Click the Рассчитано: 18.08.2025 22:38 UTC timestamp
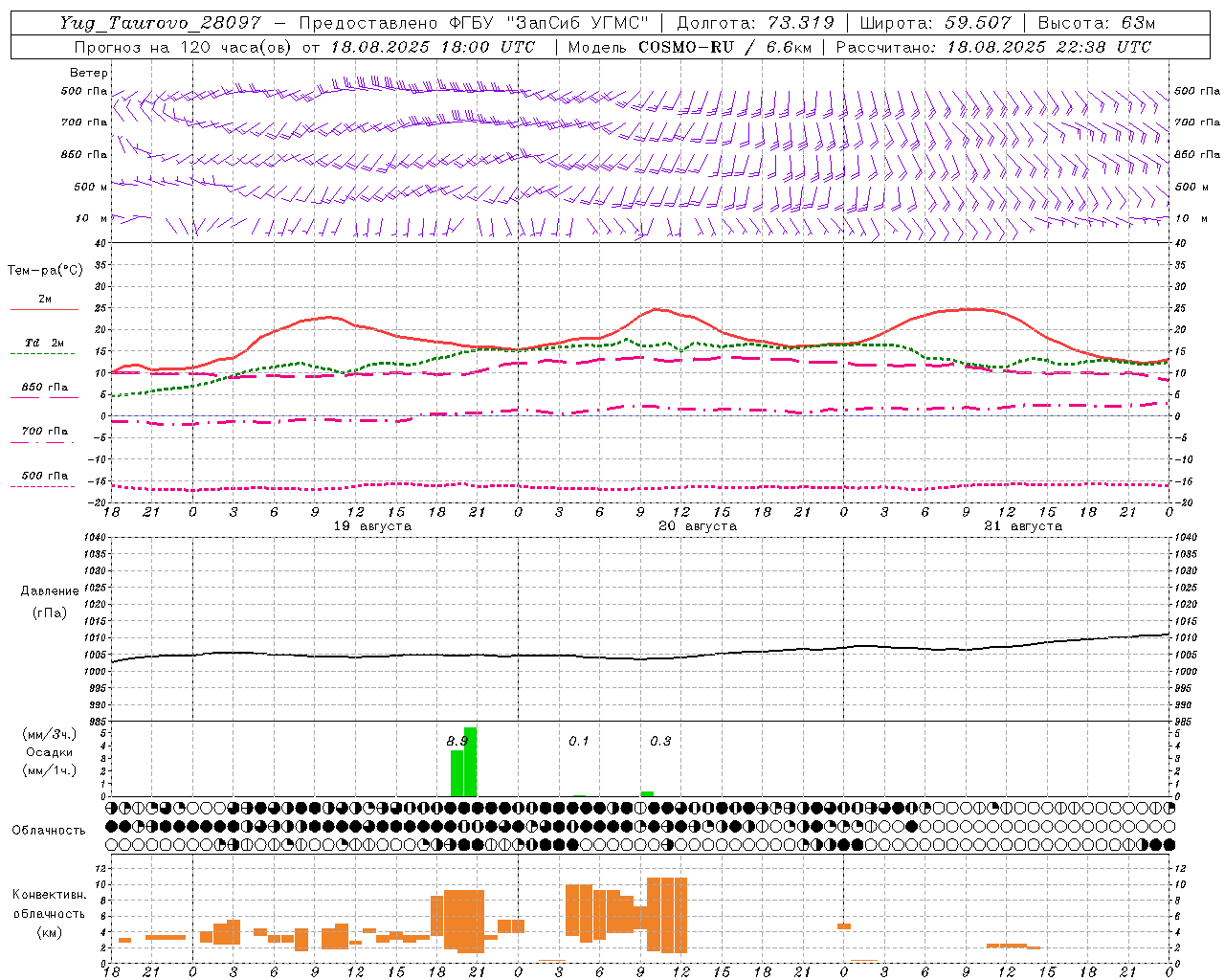The image size is (1225, 980). click(994, 47)
